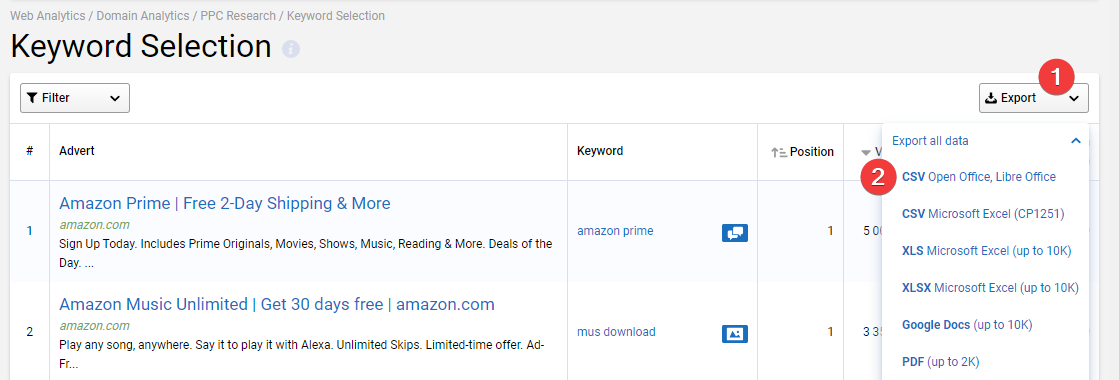The image size is (1119, 380).
Task: Open the Export dropdown button
Action: 1033,98
